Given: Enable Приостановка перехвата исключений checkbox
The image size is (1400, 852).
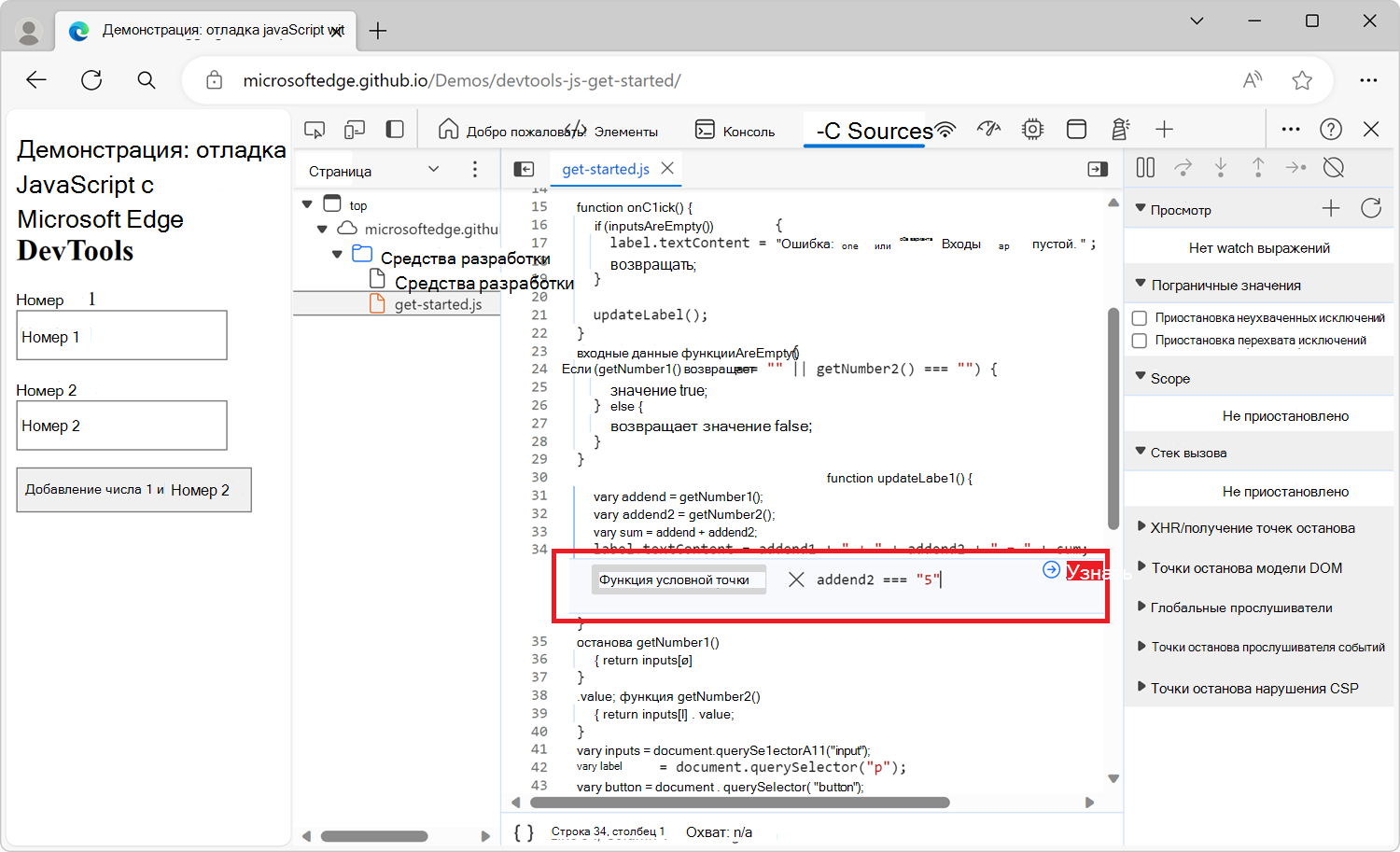Looking at the screenshot, I should point(1140,341).
